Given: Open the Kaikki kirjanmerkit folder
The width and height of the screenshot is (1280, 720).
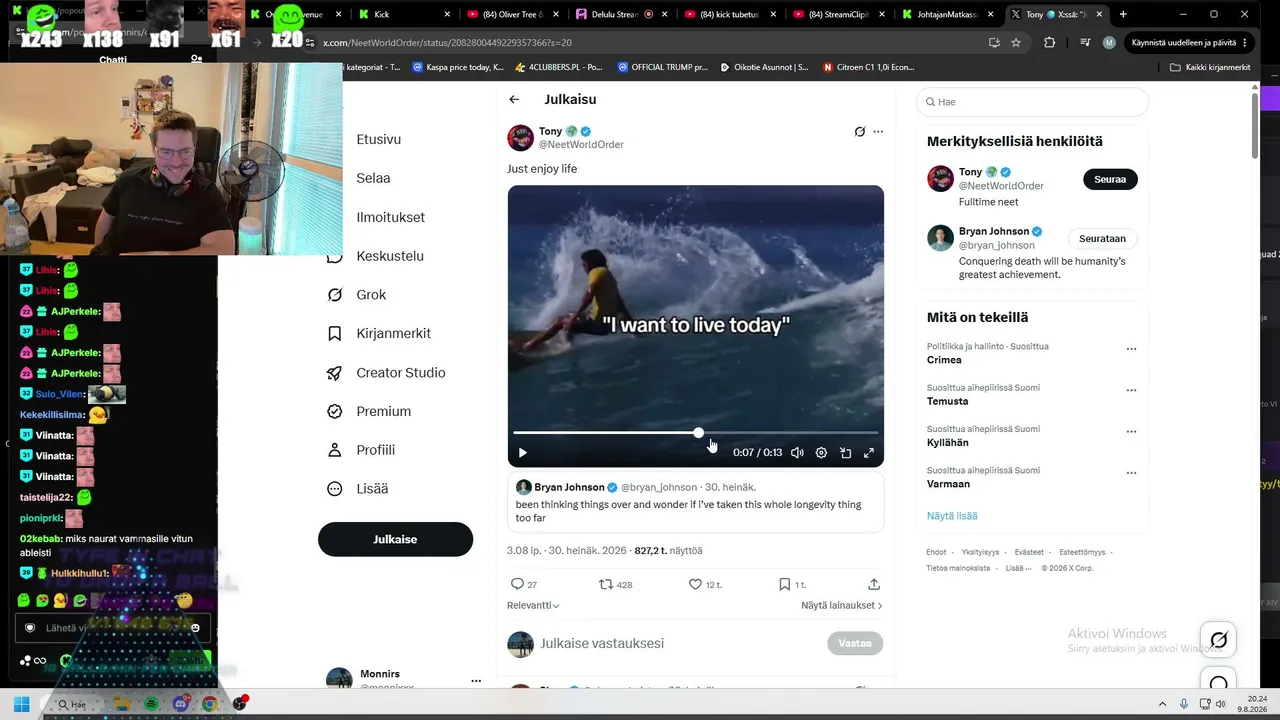Looking at the screenshot, I should tap(1210, 67).
